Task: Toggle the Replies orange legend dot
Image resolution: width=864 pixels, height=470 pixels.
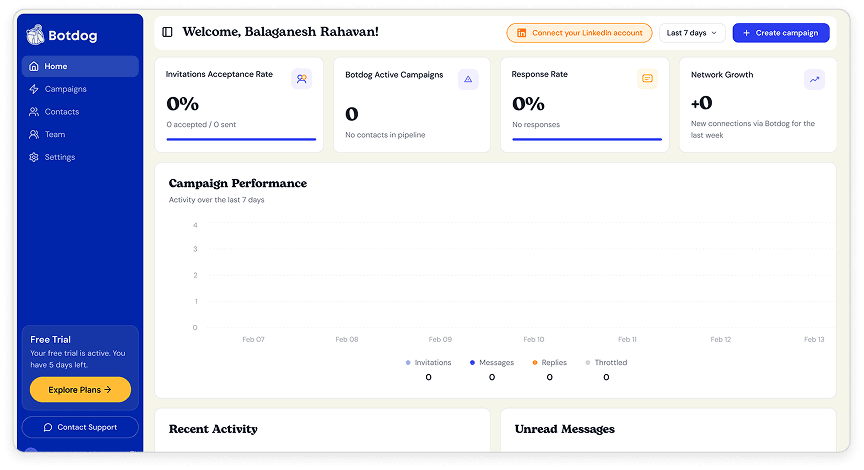Action: coord(535,363)
